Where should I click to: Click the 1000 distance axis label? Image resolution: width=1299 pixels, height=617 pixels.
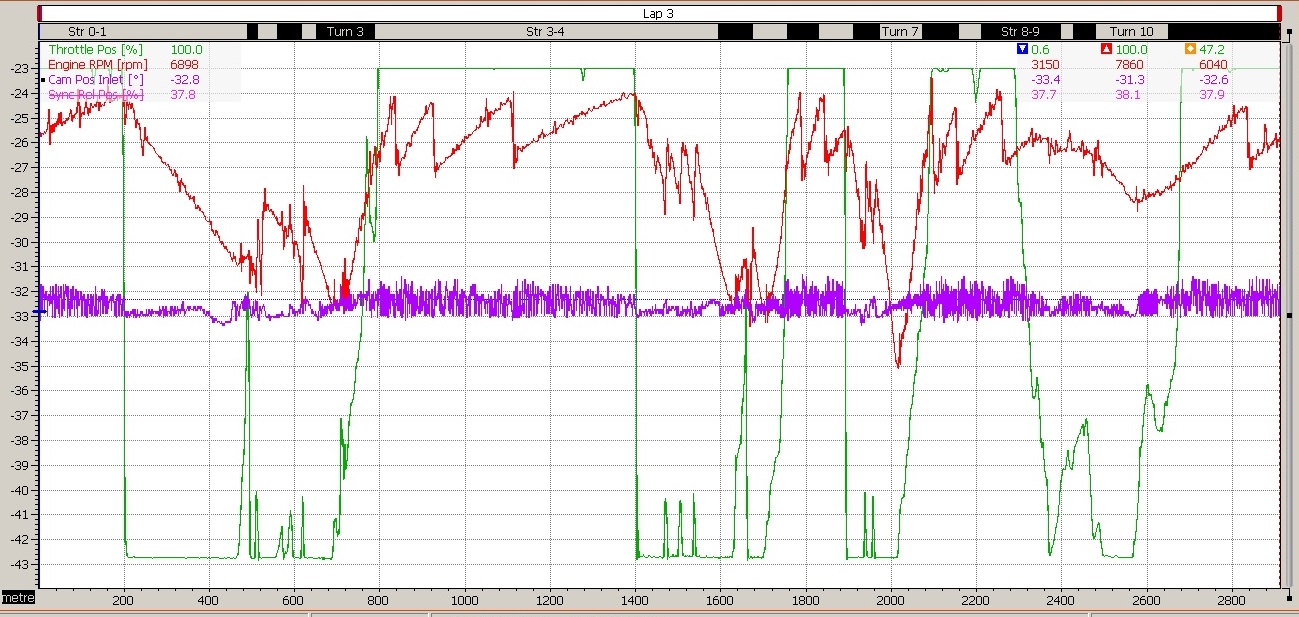tap(465, 601)
